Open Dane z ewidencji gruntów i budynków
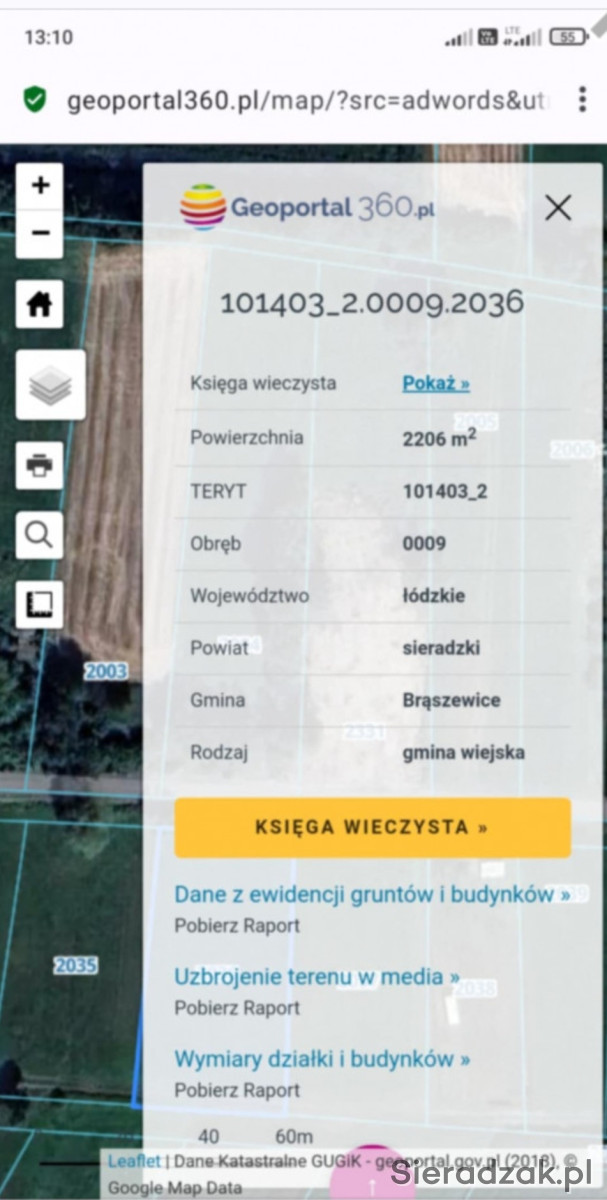Screen dimensions: 607x1200 372,894
